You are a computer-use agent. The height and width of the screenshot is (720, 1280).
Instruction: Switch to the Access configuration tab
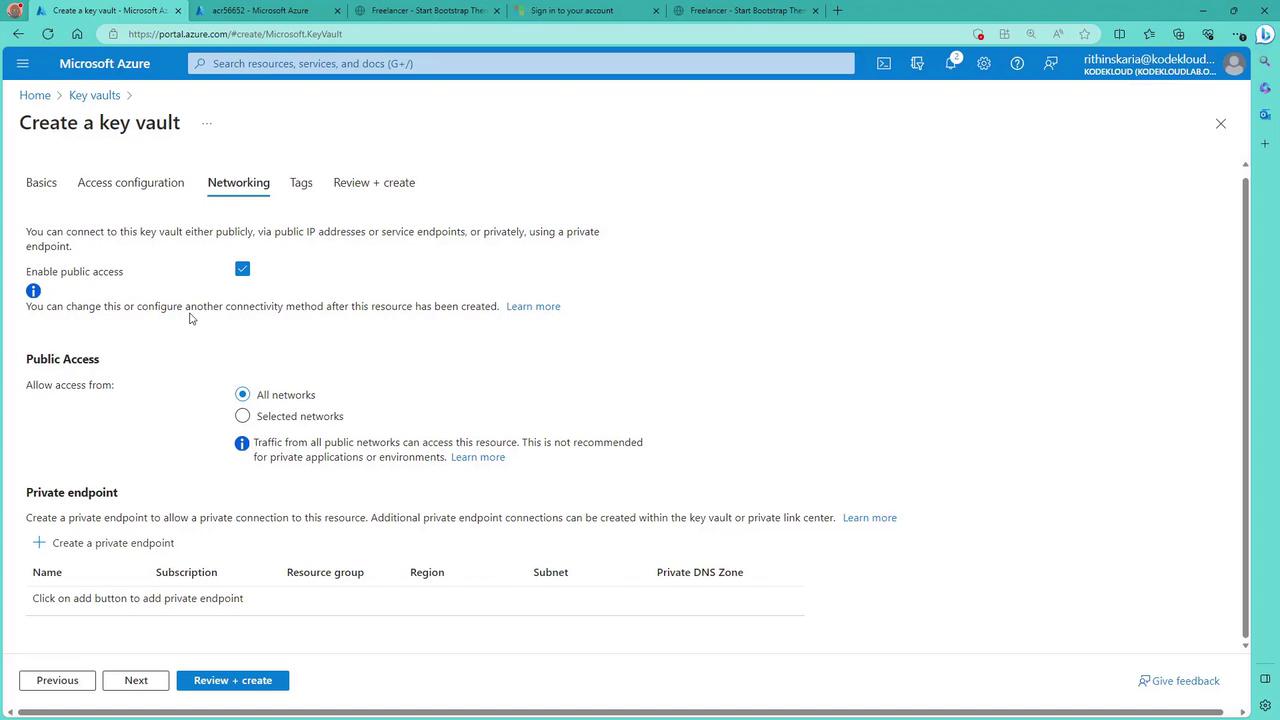click(x=131, y=183)
